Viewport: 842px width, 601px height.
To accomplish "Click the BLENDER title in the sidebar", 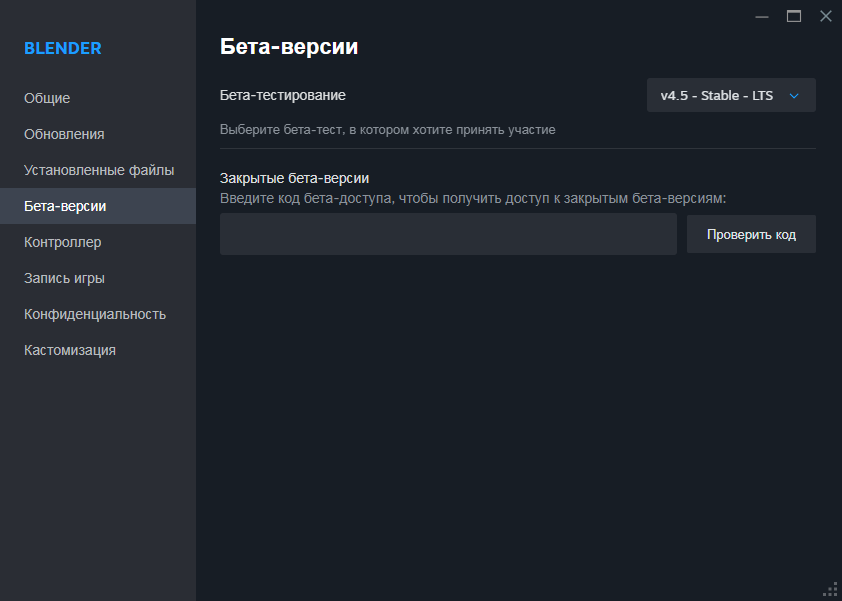I will 63,48.
